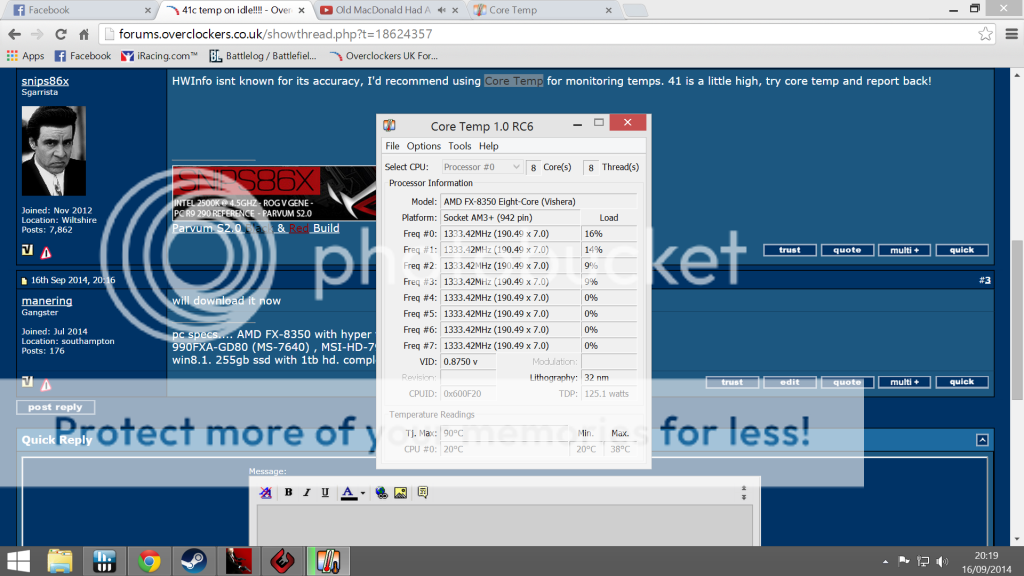Go to the browser home page icon
The height and width of the screenshot is (576, 1024).
point(84,34)
